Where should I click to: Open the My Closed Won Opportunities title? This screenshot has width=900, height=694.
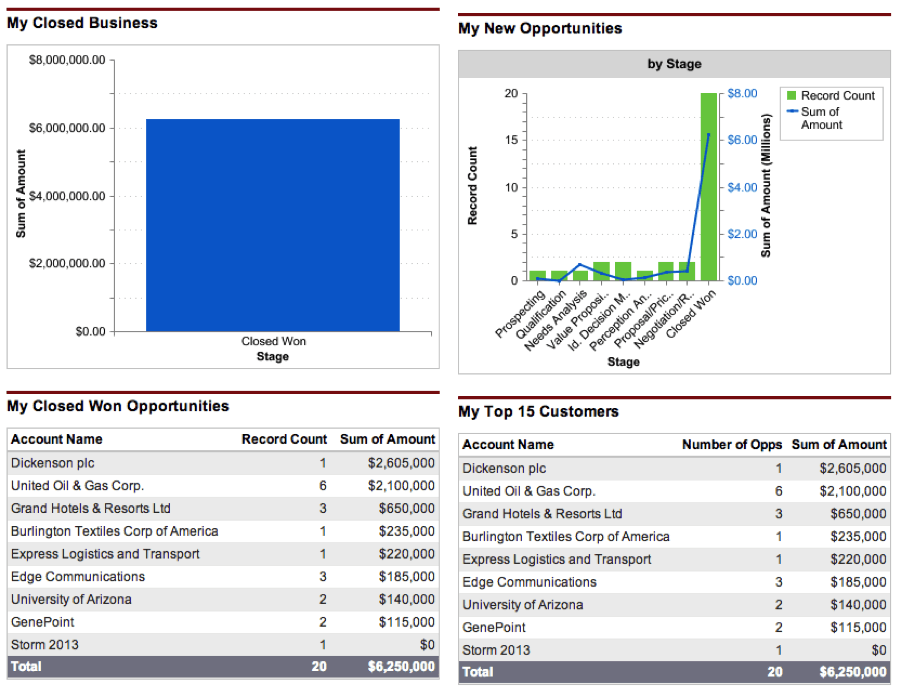pos(118,406)
